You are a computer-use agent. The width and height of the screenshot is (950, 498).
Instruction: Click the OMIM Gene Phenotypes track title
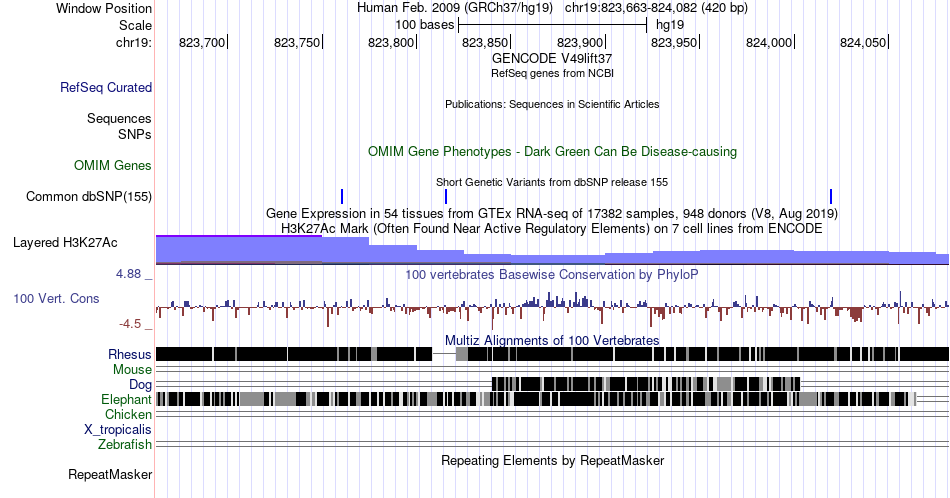(x=552, y=151)
